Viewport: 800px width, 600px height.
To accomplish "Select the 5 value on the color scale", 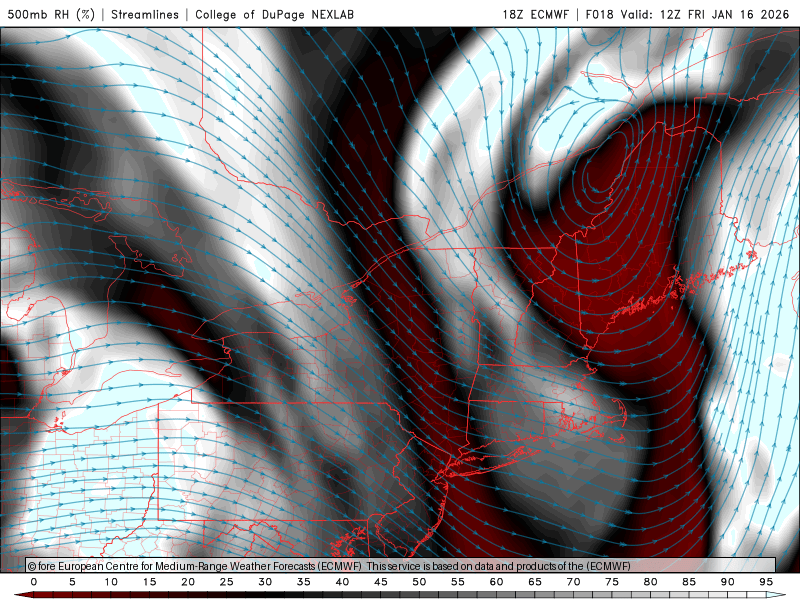I will click(x=72, y=582).
